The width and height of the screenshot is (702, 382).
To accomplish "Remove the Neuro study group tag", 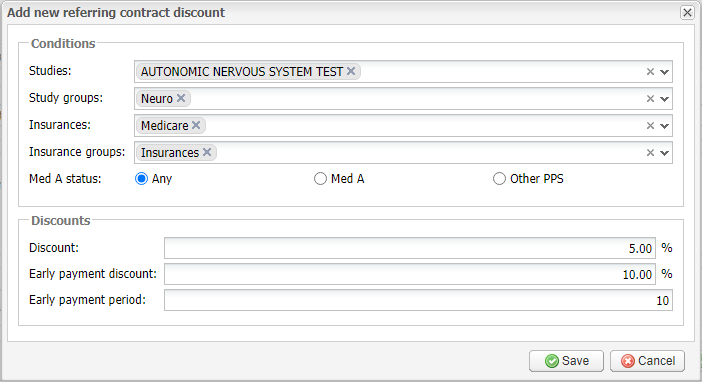I will coord(181,98).
